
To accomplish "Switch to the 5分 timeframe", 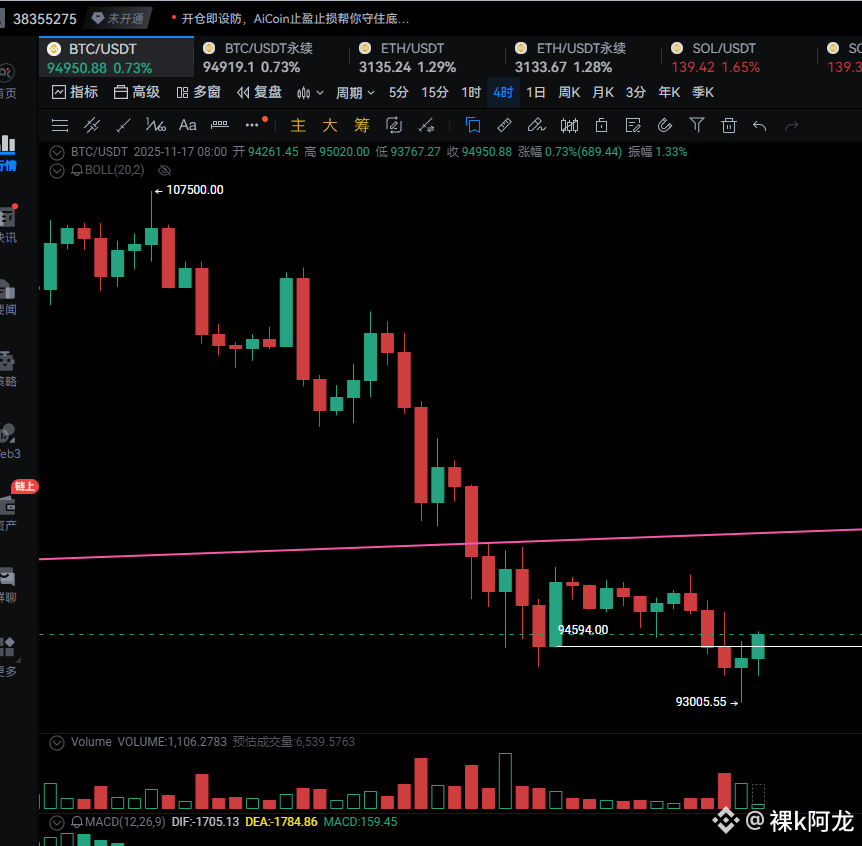I will point(399,92).
